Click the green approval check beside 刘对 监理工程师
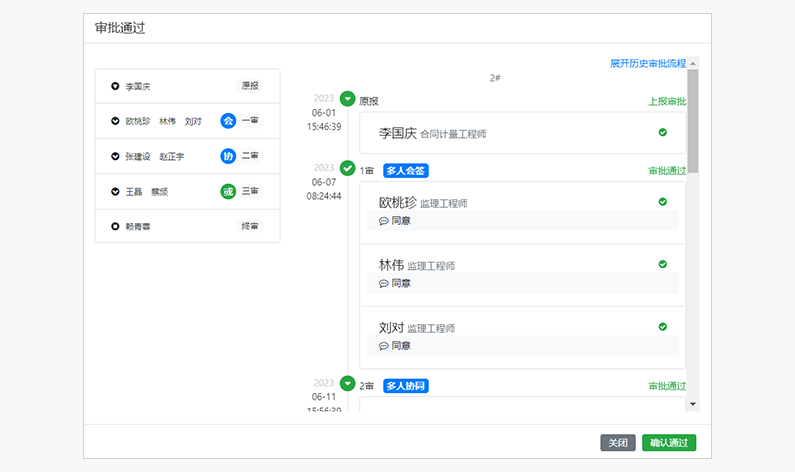Image resolution: width=795 pixels, height=472 pixels. coord(663,327)
